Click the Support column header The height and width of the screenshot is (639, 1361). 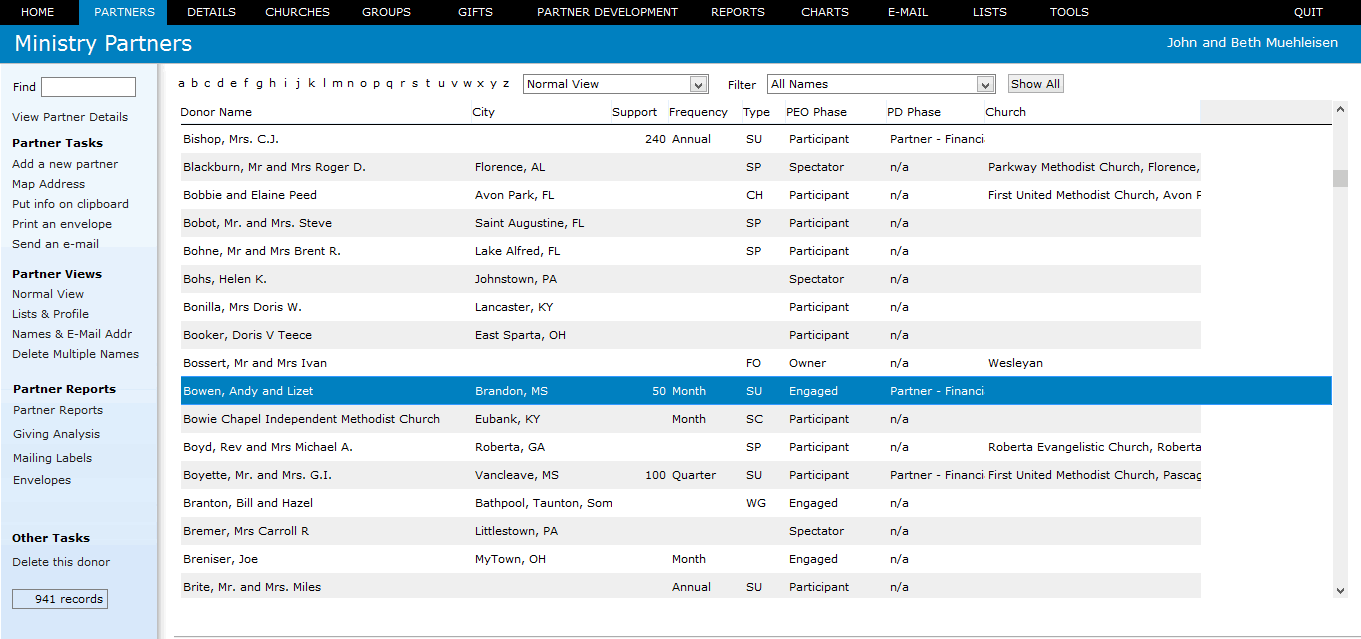634,112
